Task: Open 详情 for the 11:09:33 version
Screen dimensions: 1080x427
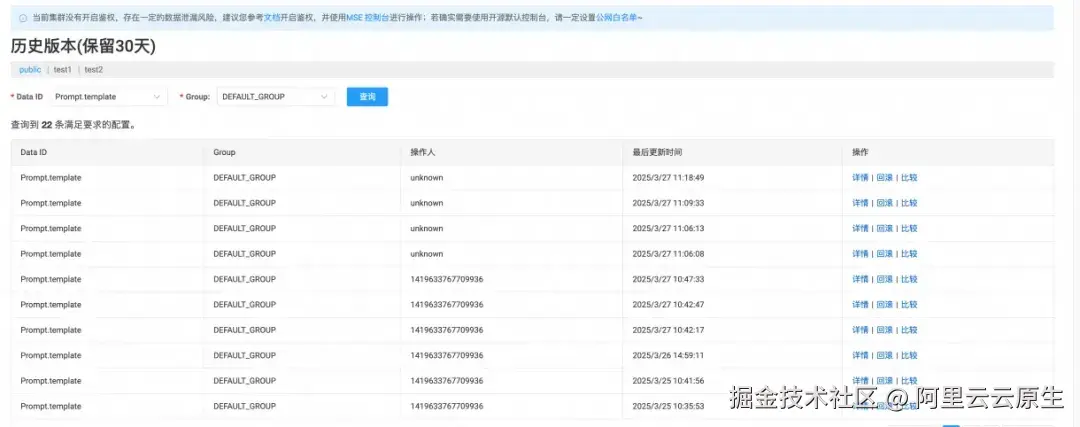Action: coord(860,203)
